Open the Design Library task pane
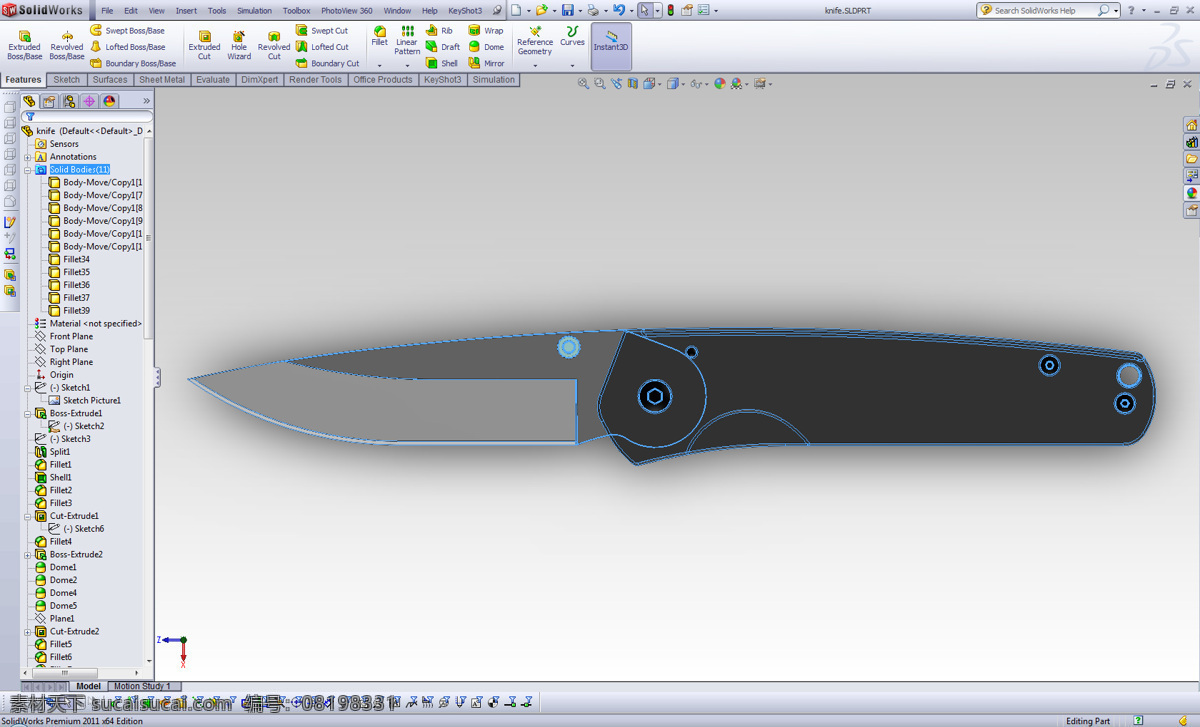Viewport: 1200px width, 727px height. click(x=1192, y=142)
